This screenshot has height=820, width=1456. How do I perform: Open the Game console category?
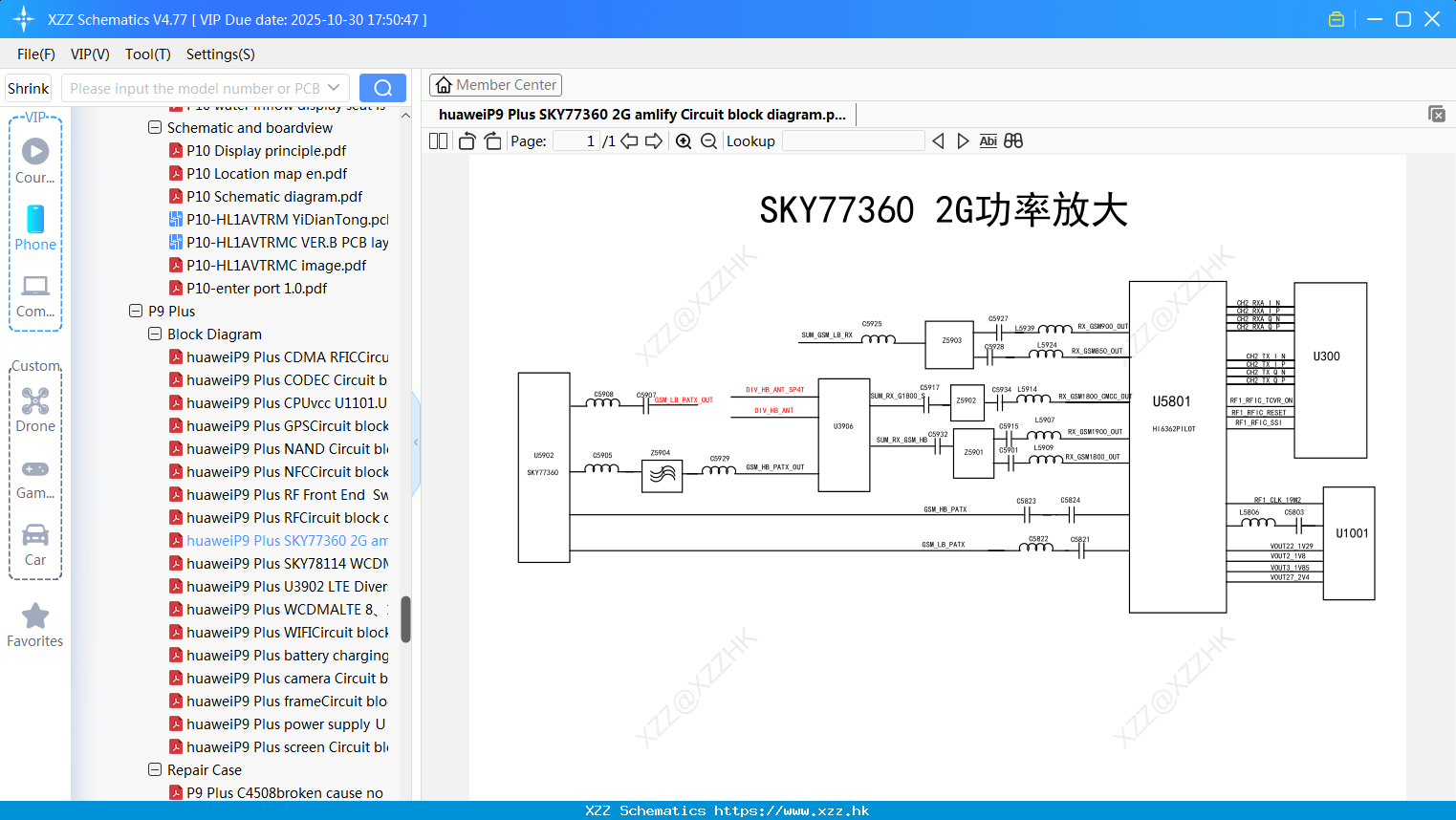coord(35,477)
